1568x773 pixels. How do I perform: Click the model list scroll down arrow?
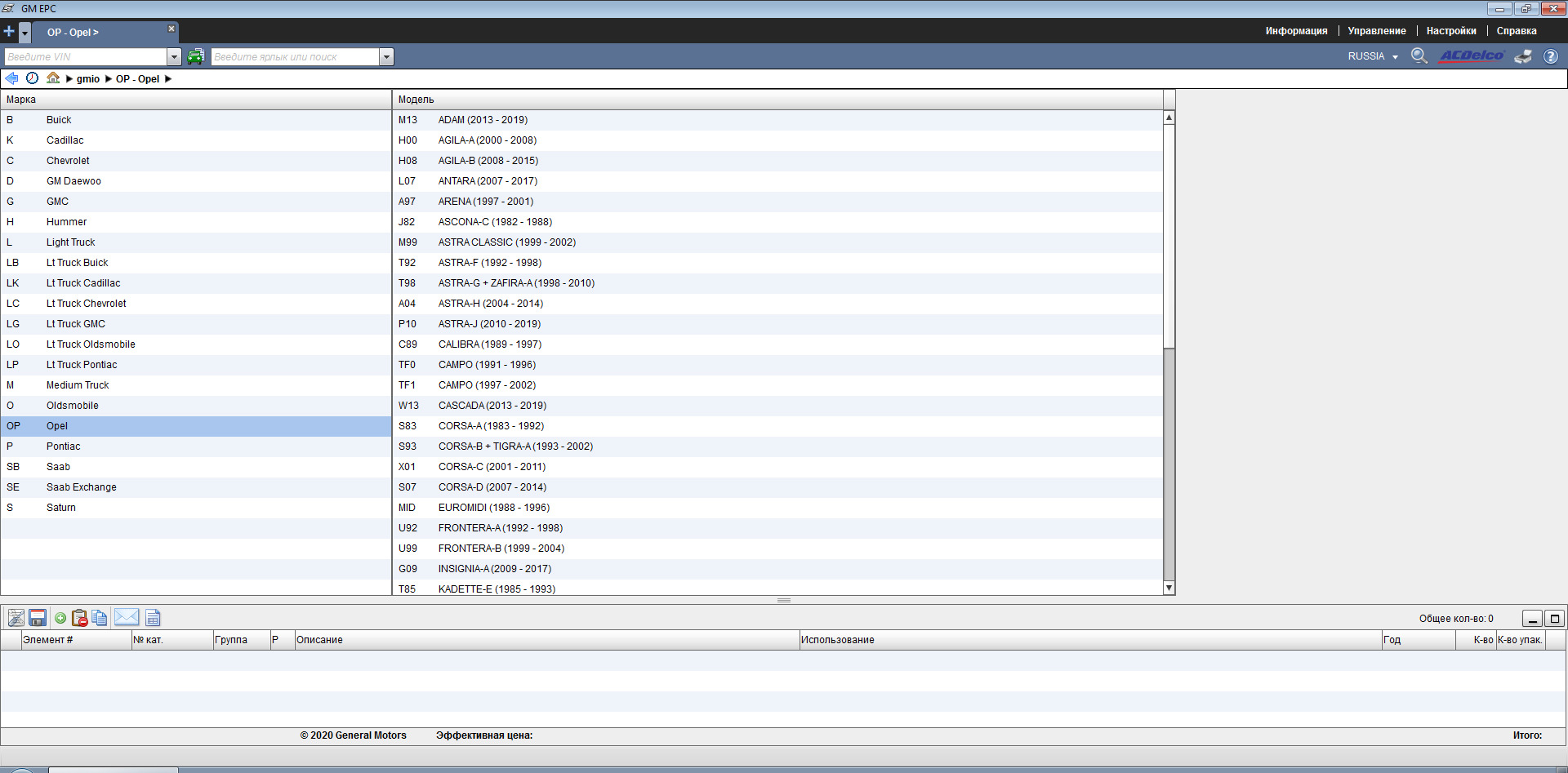pyautogui.click(x=1169, y=588)
